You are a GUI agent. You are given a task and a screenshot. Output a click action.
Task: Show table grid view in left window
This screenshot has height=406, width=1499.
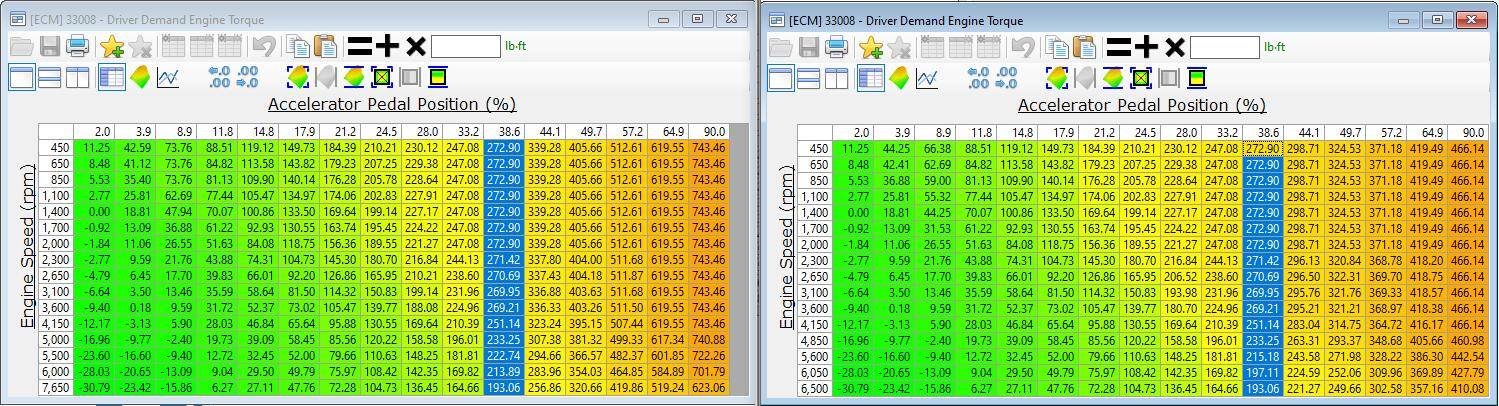pos(111,77)
